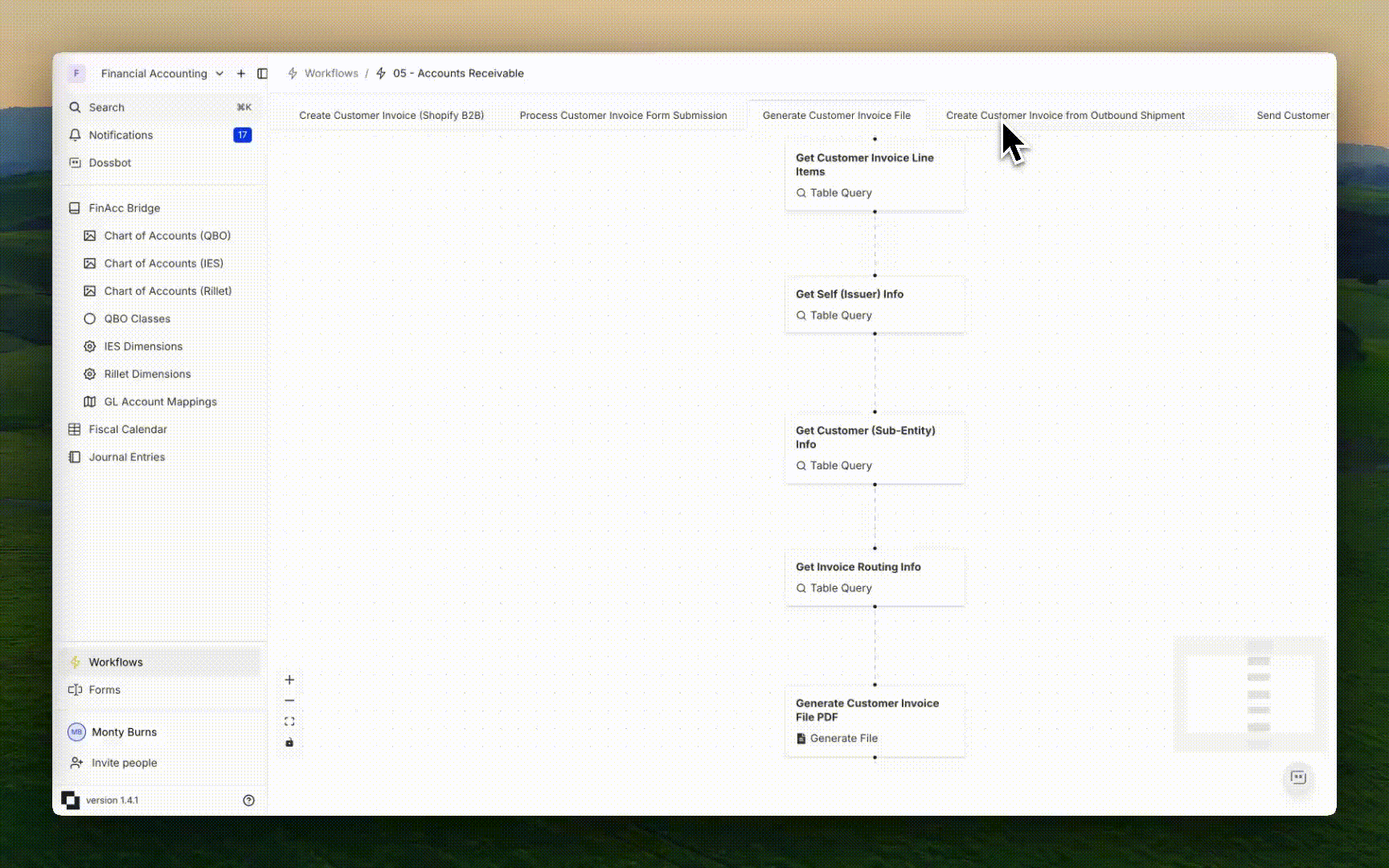This screenshot has height=868, width=1389.
Task: Click the fit view icon
Action: (289, 722)
